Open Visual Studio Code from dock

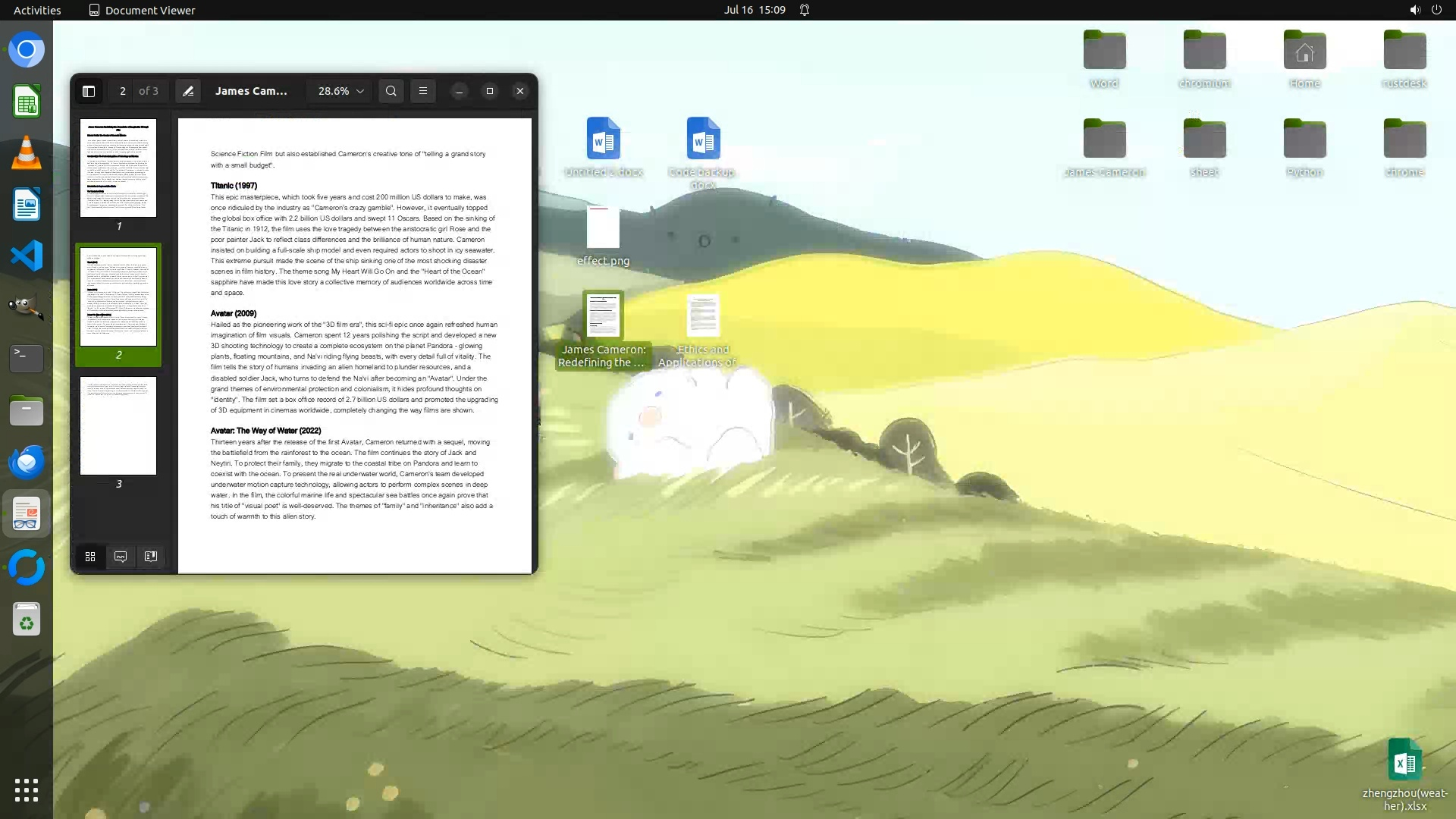point(27,256)
